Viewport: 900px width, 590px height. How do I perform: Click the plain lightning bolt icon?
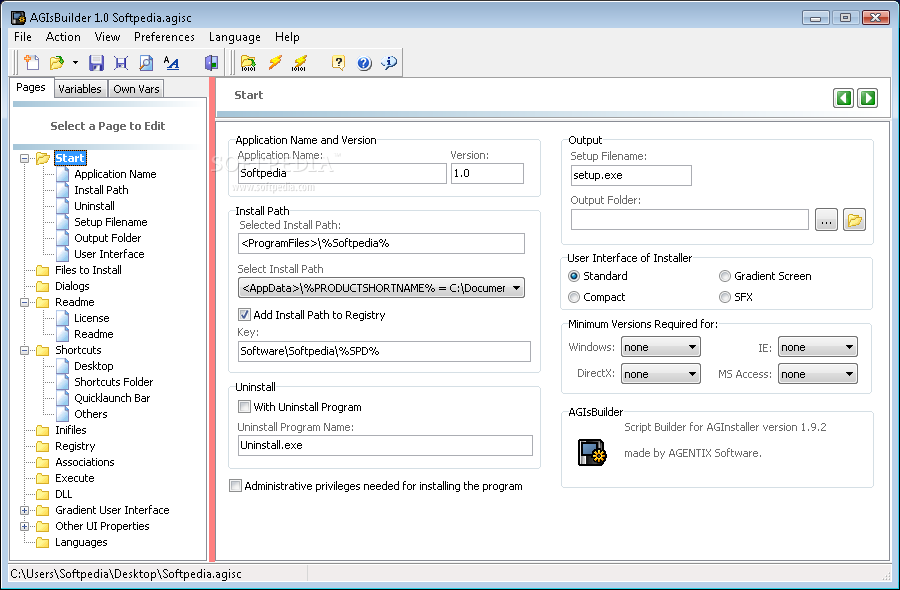click(x=275, y=63)
